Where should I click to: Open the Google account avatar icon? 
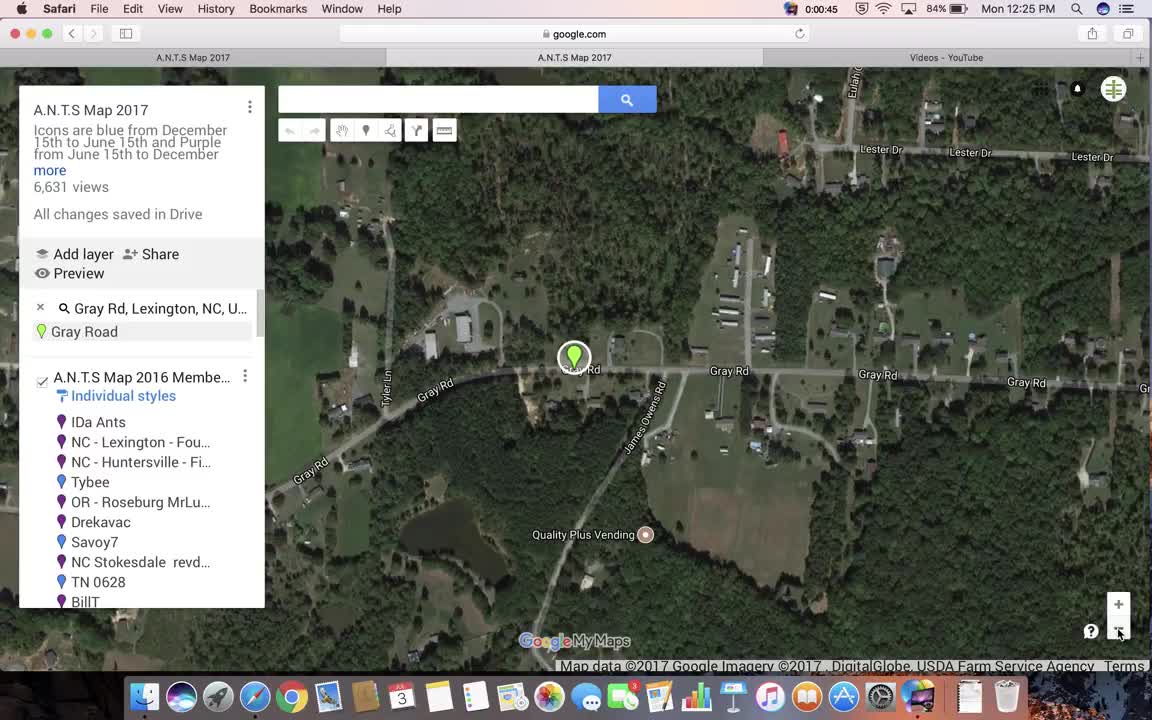(x=1113, y=89)
